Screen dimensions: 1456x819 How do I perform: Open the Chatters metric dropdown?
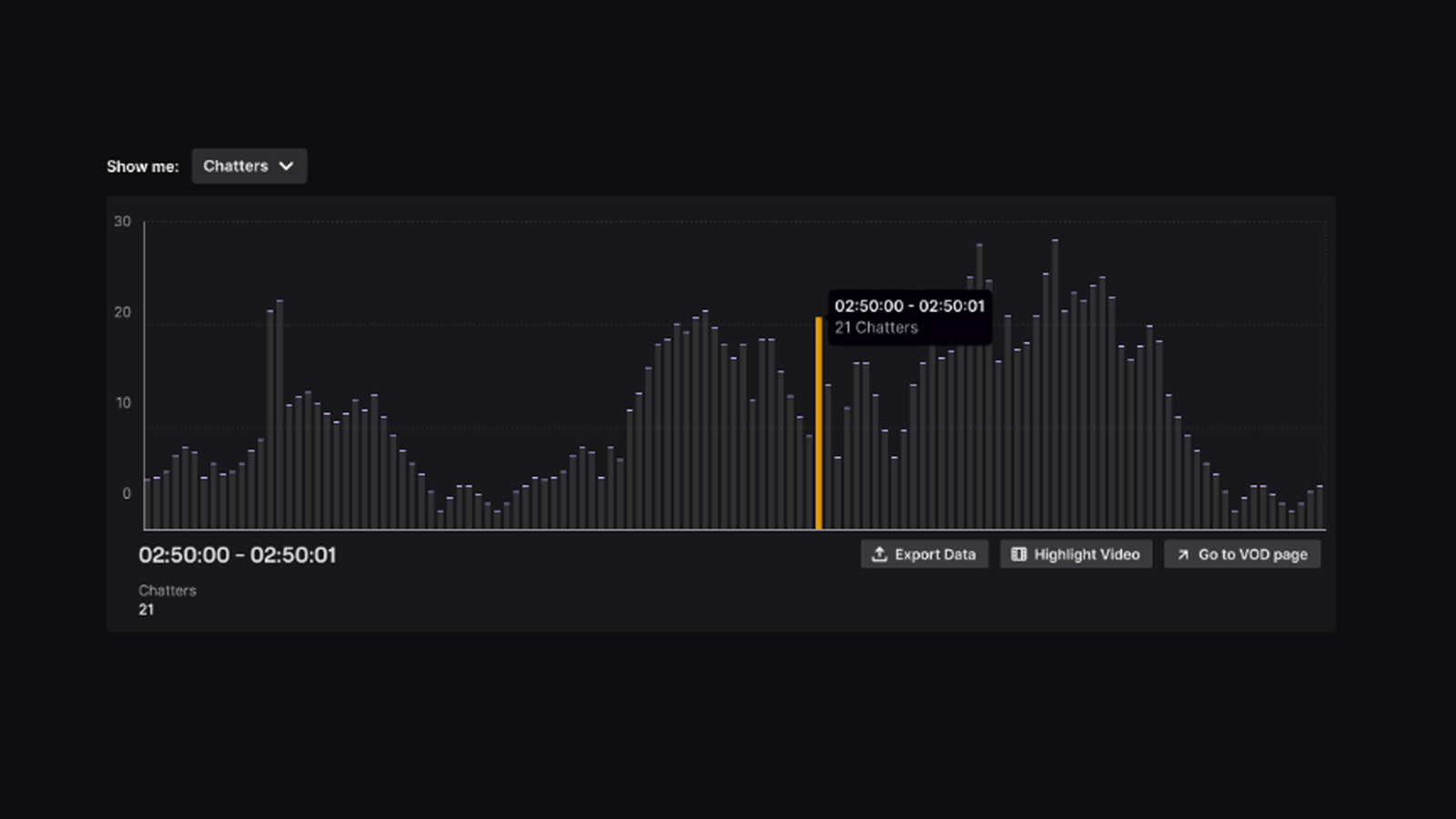(x=249, y=166)
